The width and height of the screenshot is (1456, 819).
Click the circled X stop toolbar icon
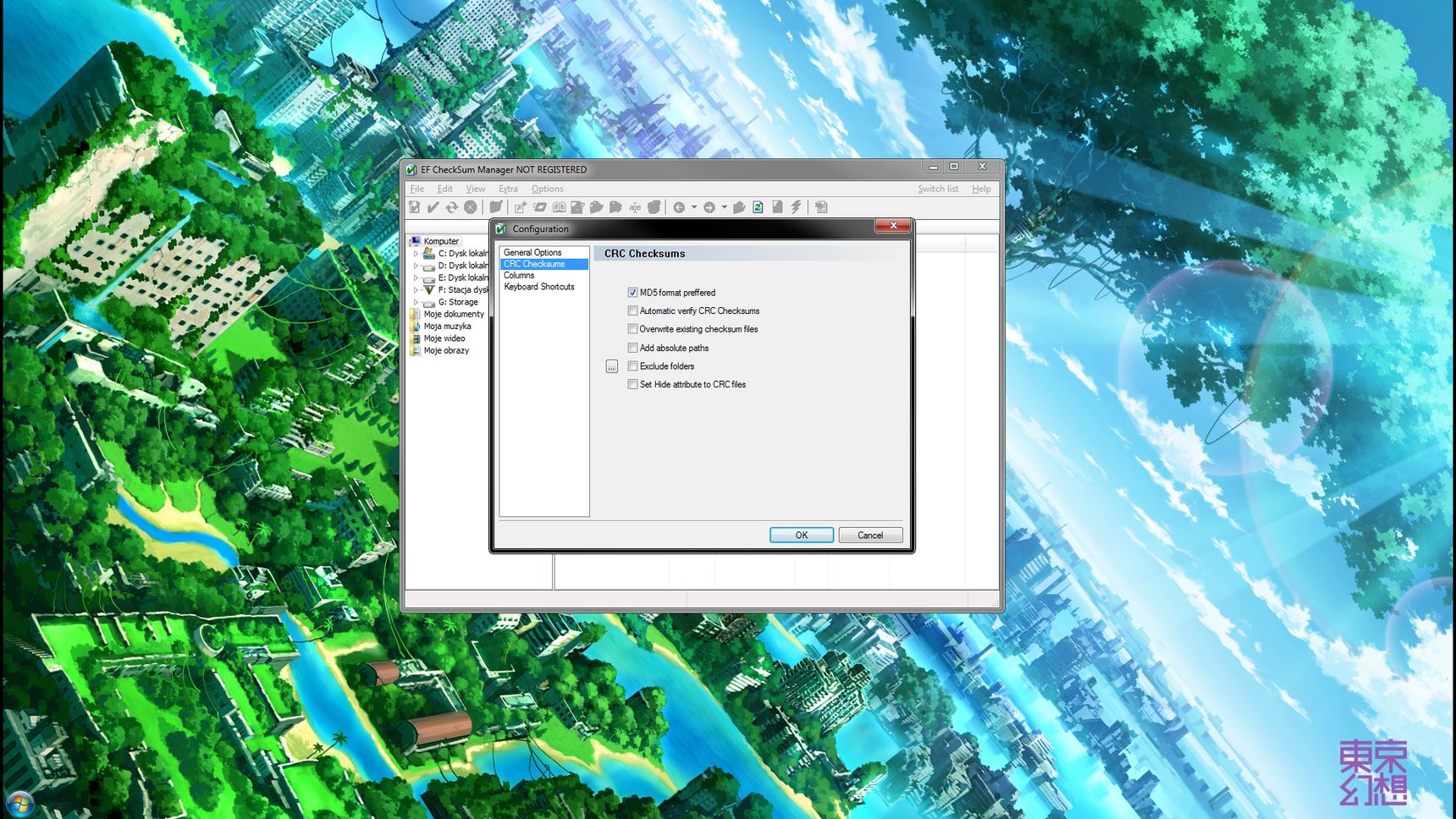point(471,207)
